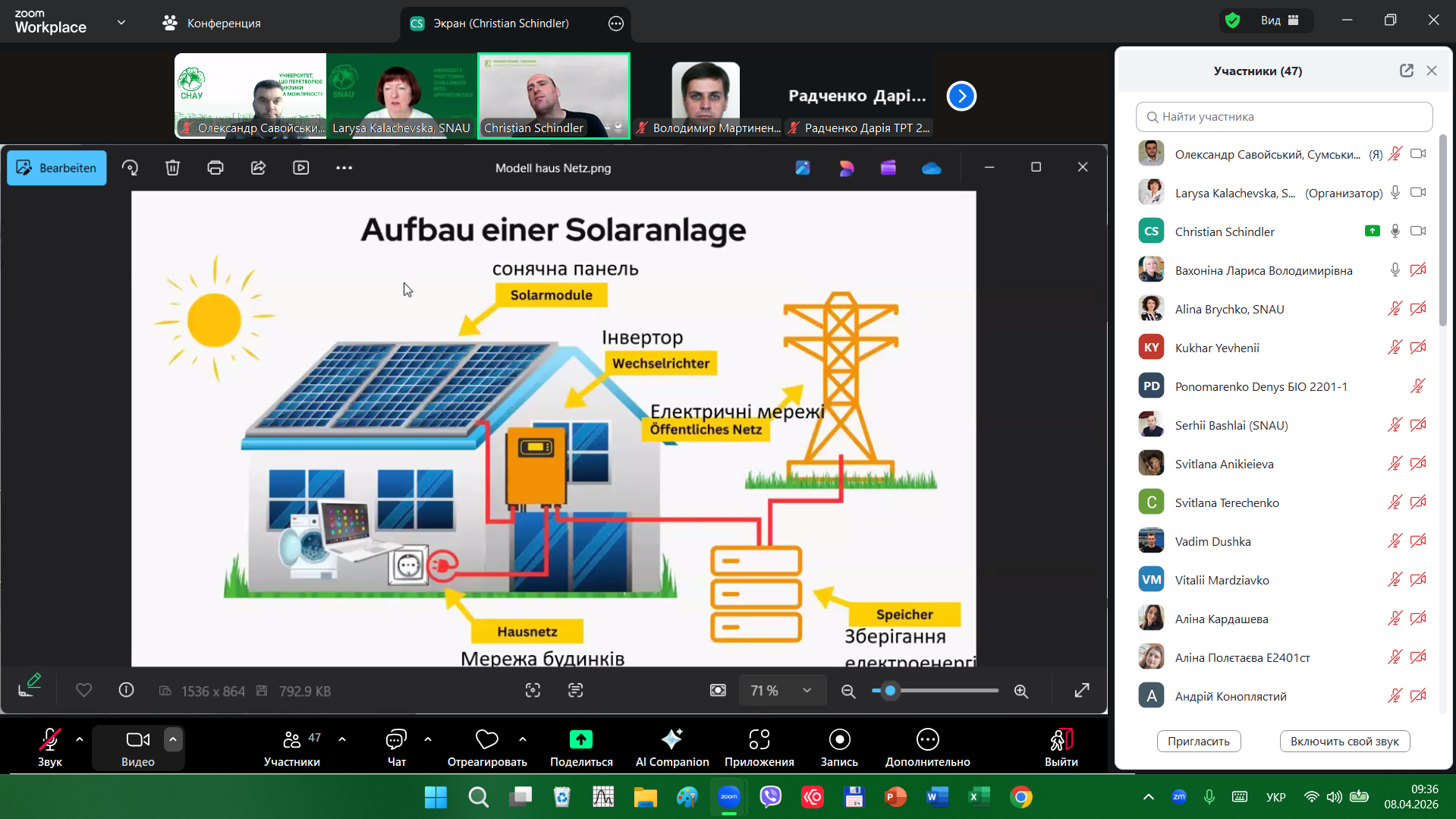The width and height of the screenshot is (1456, 819).
Task: Click the participant search field
Action: pyautogui.click(x=1284, y=117)
